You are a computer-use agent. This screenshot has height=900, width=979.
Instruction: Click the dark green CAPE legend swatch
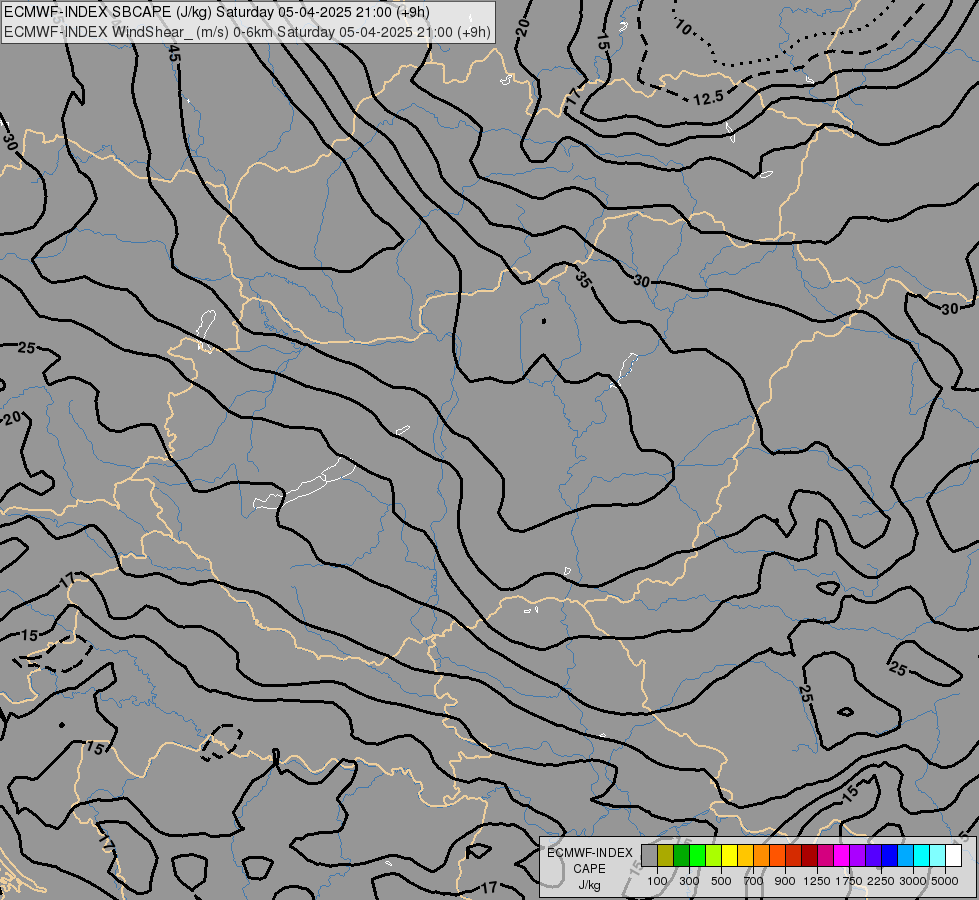681,855
